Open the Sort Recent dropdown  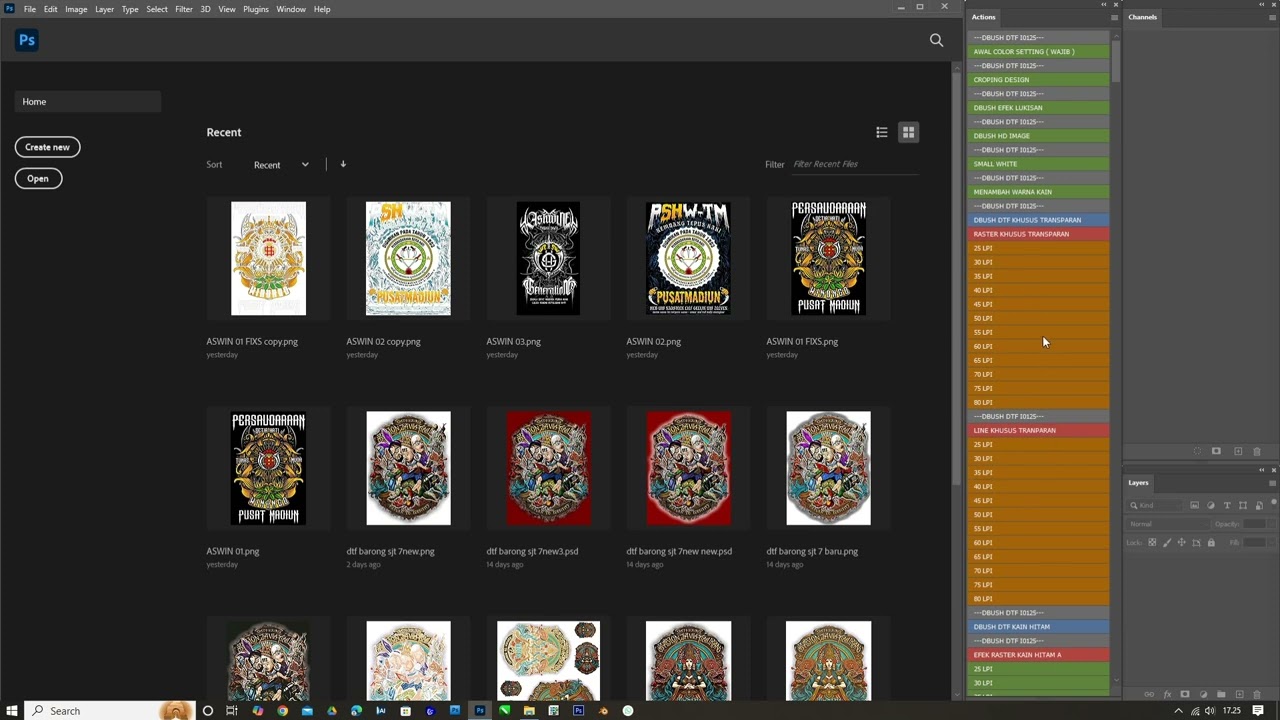(x=281, y=164)
